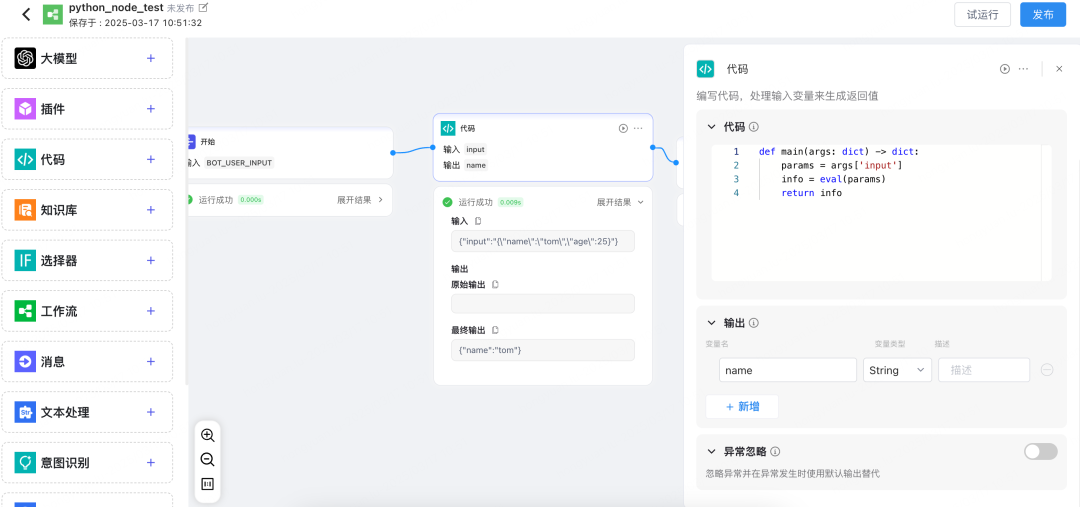Open the right panel more options menu

coord(1023,69)
